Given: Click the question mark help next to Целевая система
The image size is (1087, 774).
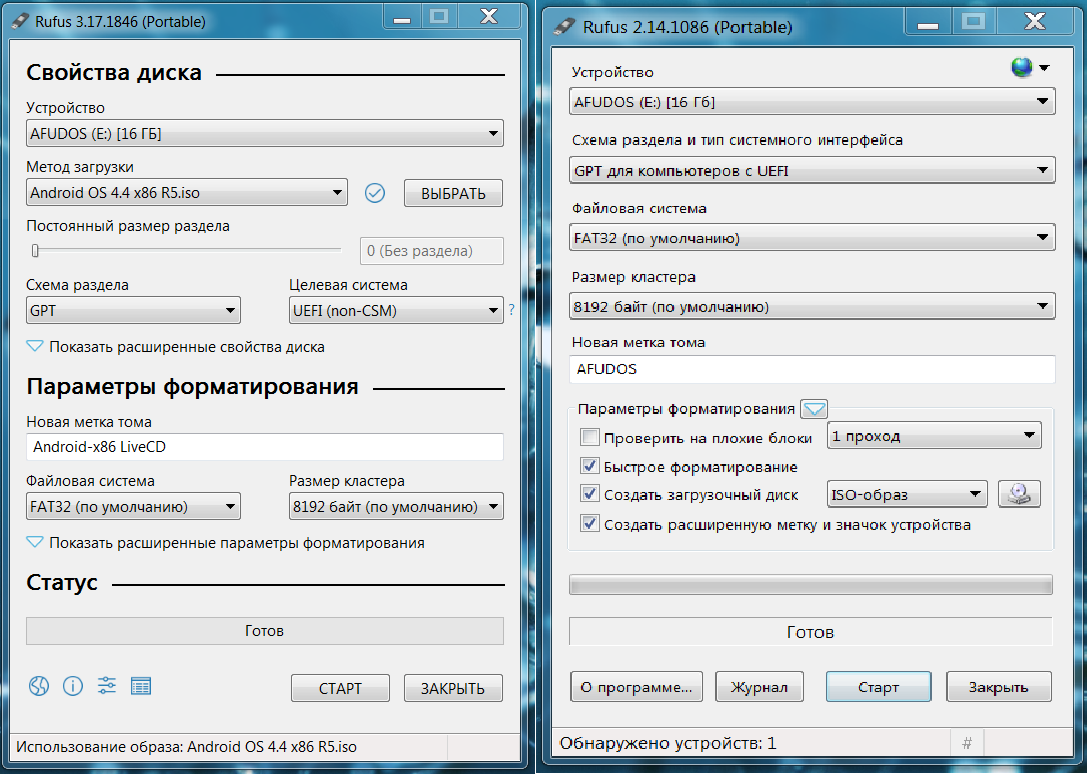Looking at the screenshot, I should click(x=512, y=310).
